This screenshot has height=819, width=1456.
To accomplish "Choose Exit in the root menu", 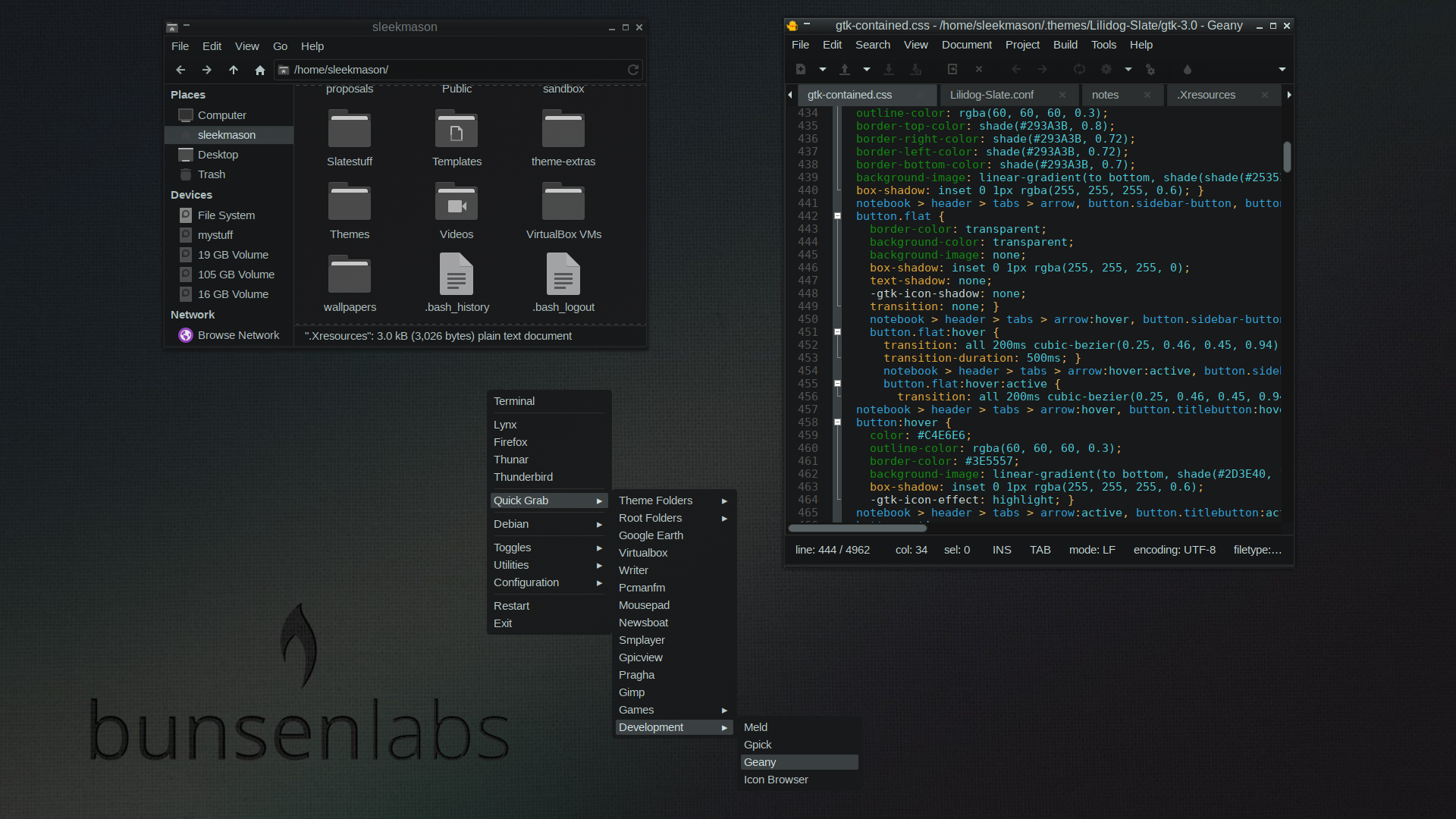I will coord(548,623).
